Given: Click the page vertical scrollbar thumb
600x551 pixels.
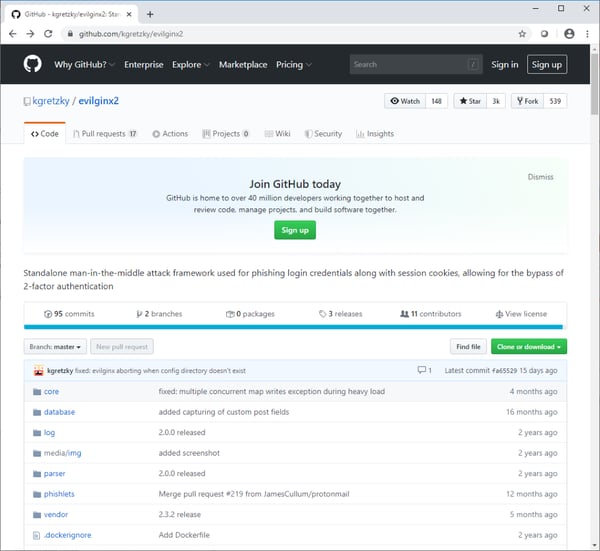Looking at the screenshot, I should pyautogui.click(x=594, y=83).
